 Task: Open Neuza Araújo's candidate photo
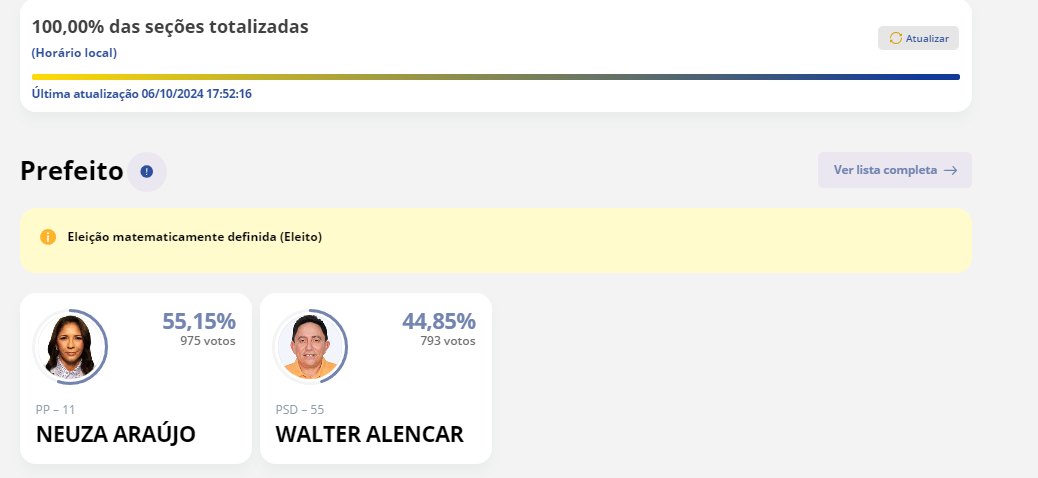(70, 347)
